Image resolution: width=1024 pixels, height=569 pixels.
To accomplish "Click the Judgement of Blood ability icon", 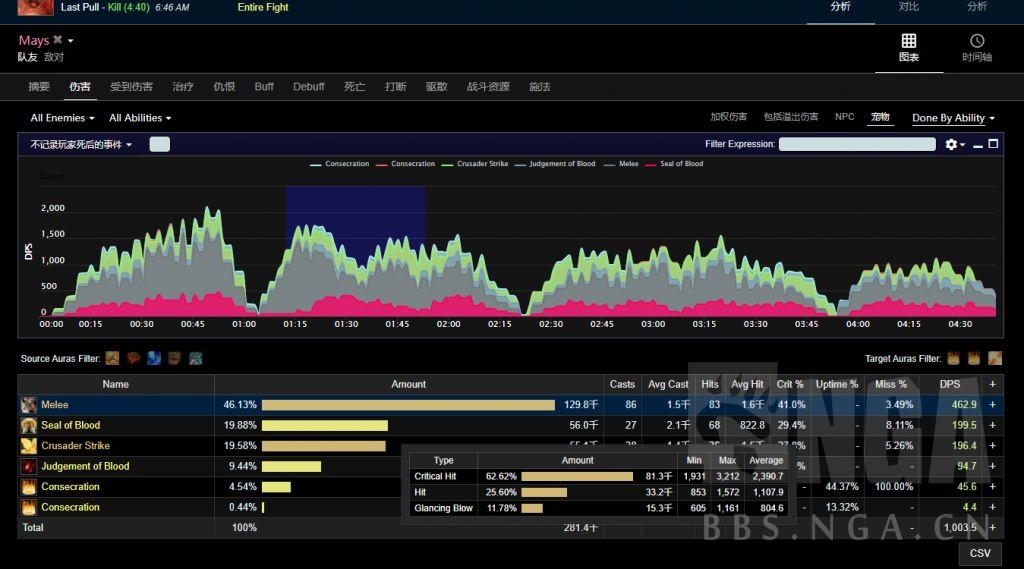I will [28, 466].
